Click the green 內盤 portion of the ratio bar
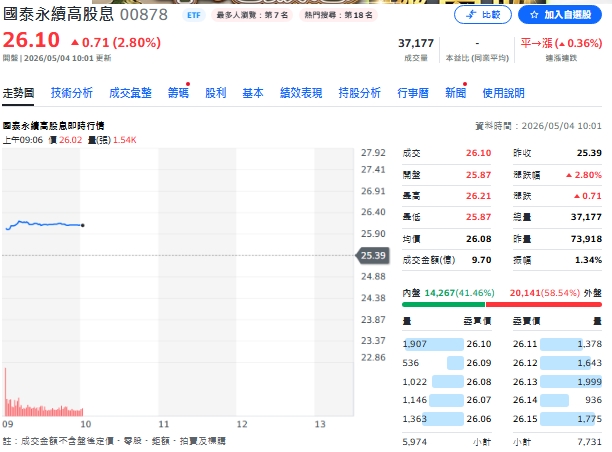Screen dimensions: 612x452 [x=443, y=304]
